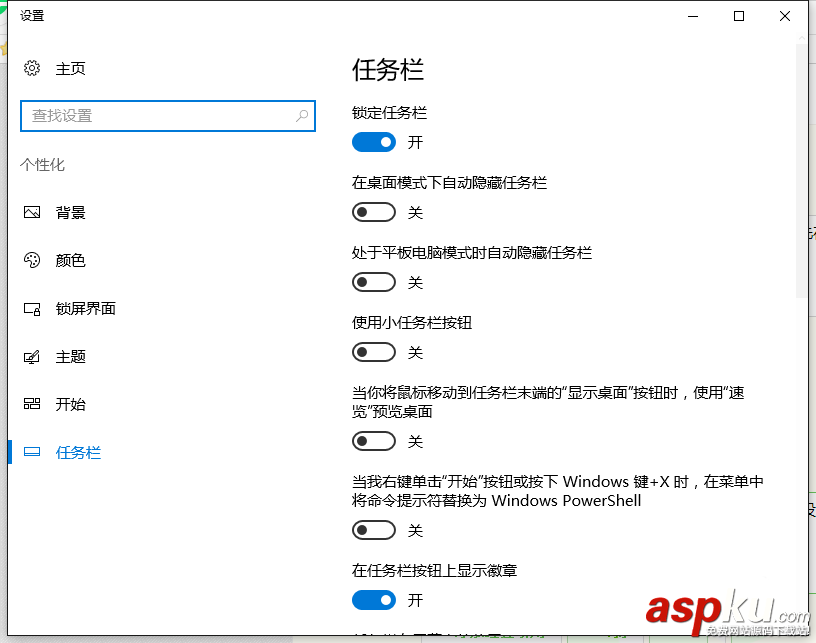Click the 主题 themes icon
This screenshot has width=816, height=643.
[x=32, y=356]
